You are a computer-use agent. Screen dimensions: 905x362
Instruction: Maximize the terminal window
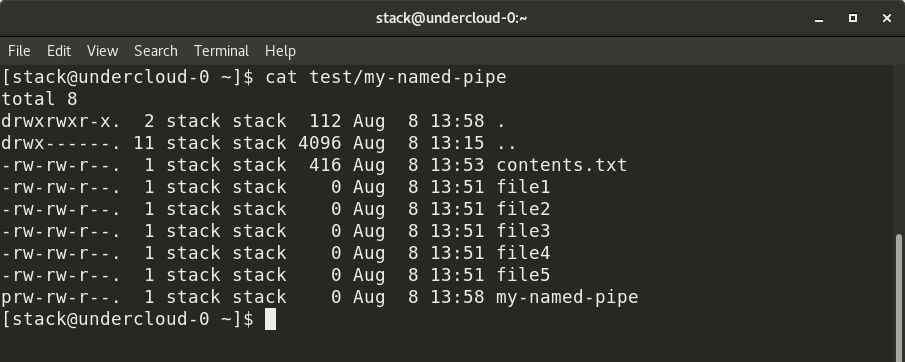pos(852,18)
